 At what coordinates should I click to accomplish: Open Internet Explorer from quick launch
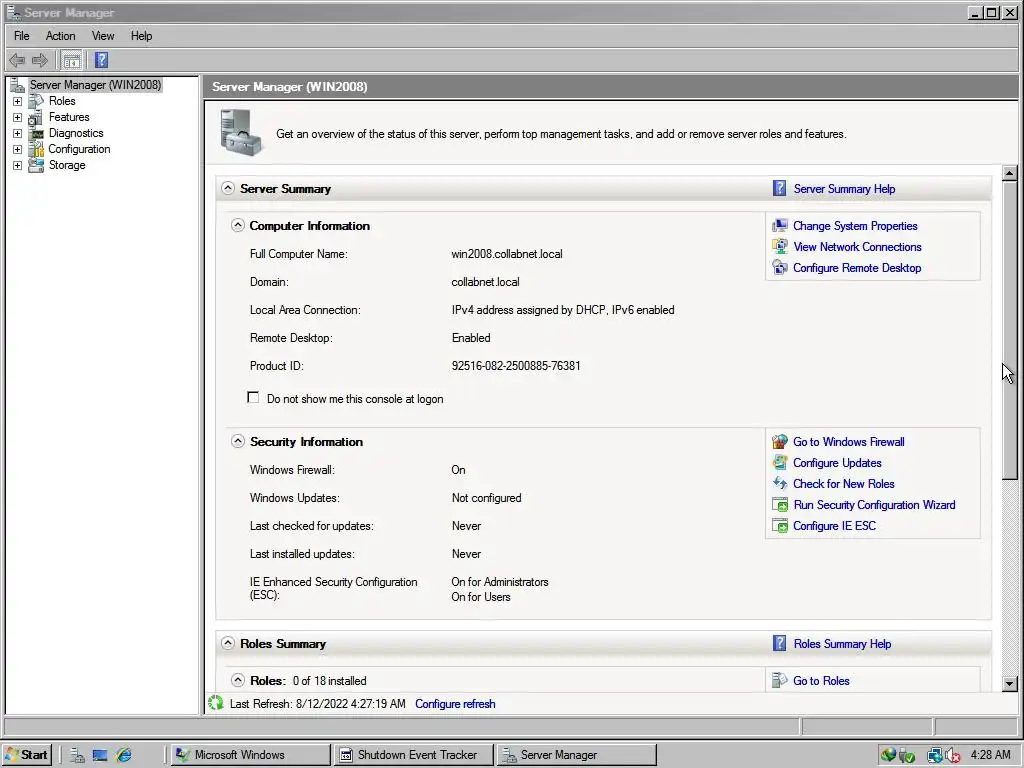point(124,755)
